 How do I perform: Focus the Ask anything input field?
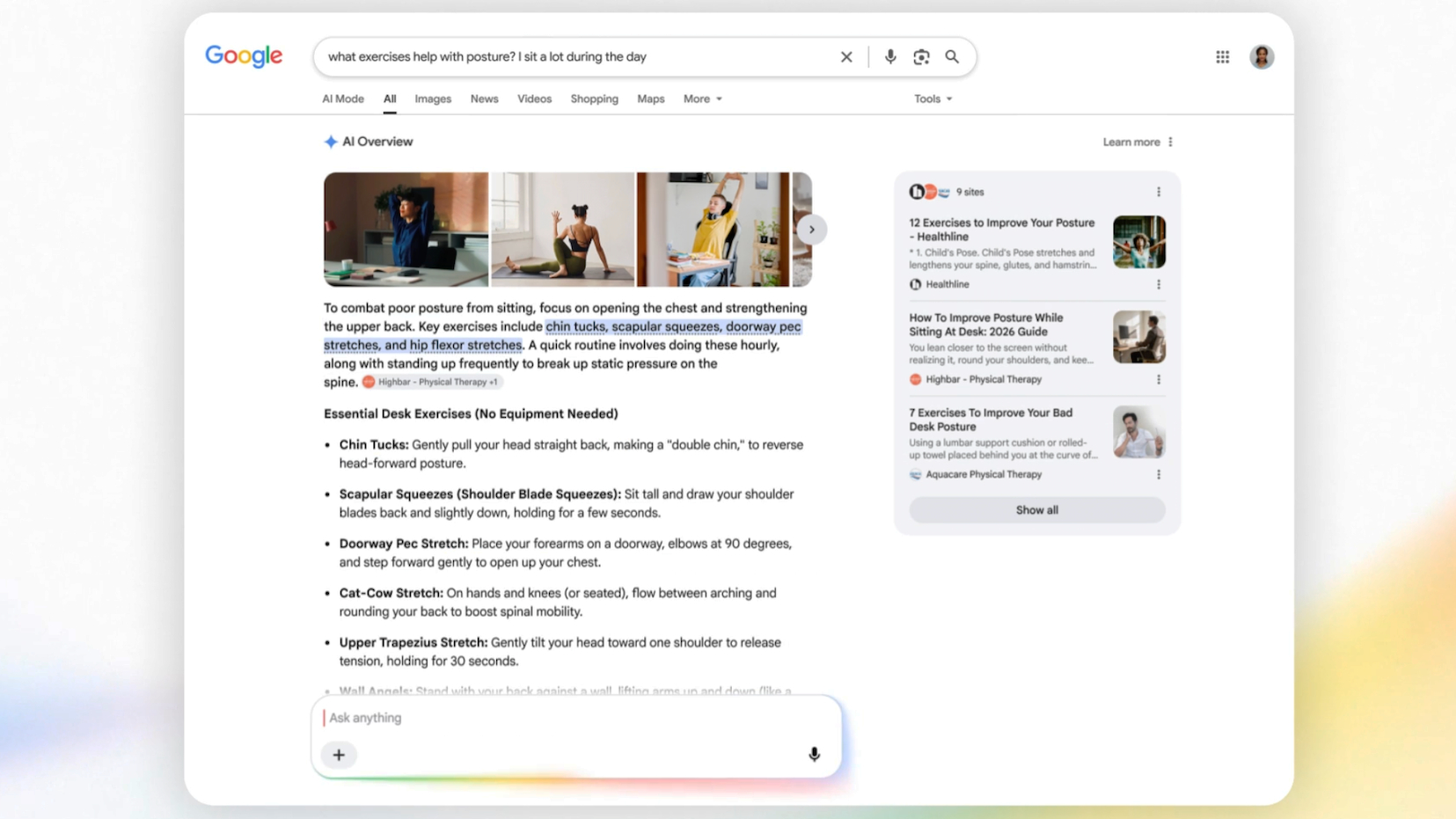(x=576, y=718)
